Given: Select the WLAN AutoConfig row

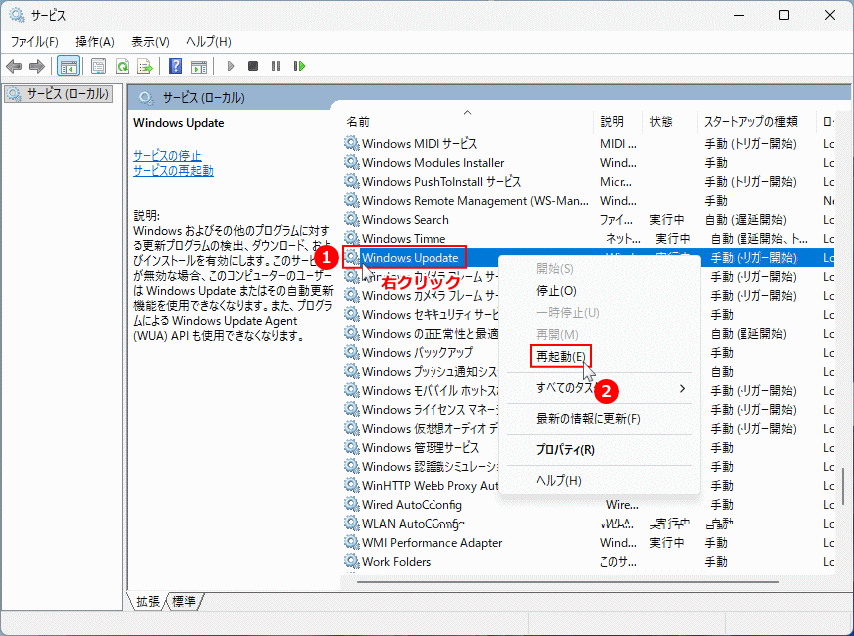Looking at the screenshot, I should [588, 524].
